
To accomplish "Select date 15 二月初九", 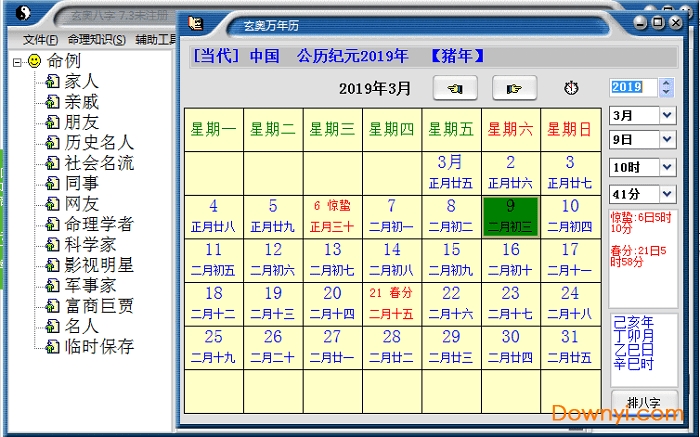I will click(451, 261).
